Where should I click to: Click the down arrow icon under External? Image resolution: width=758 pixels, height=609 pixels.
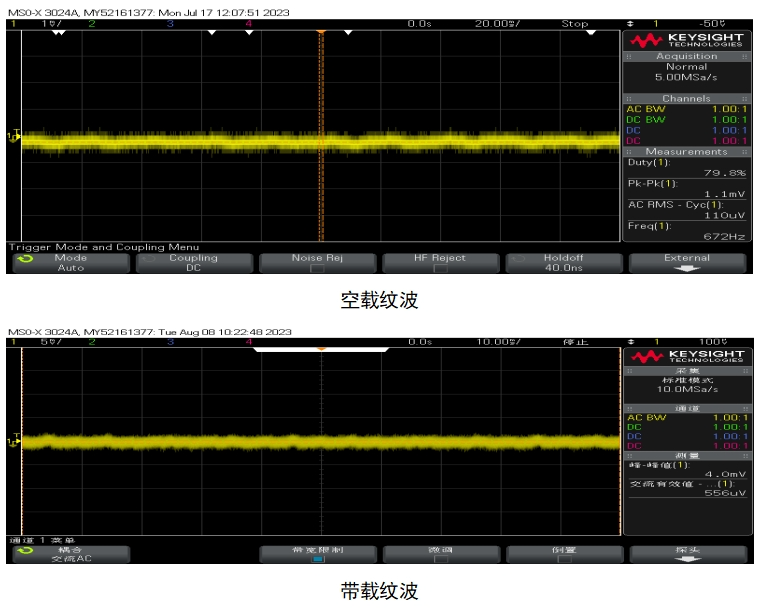click(x=687, y=269)
